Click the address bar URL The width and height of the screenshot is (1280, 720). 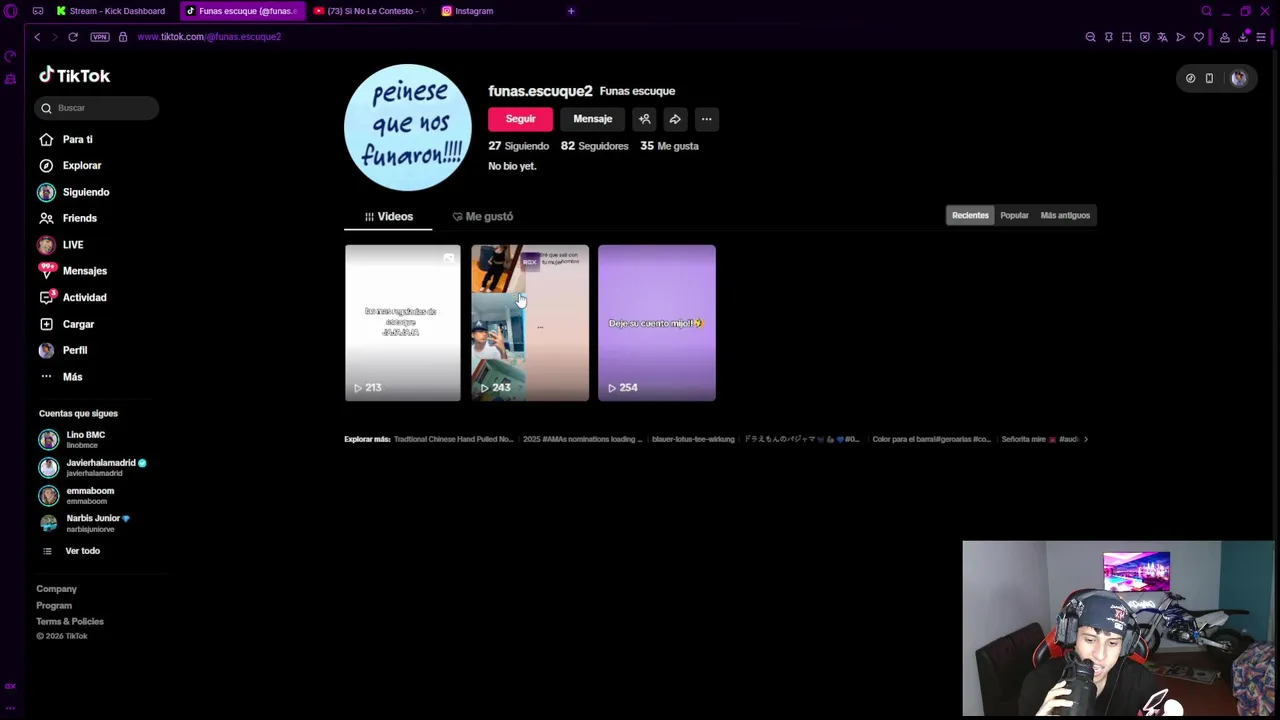209,37
